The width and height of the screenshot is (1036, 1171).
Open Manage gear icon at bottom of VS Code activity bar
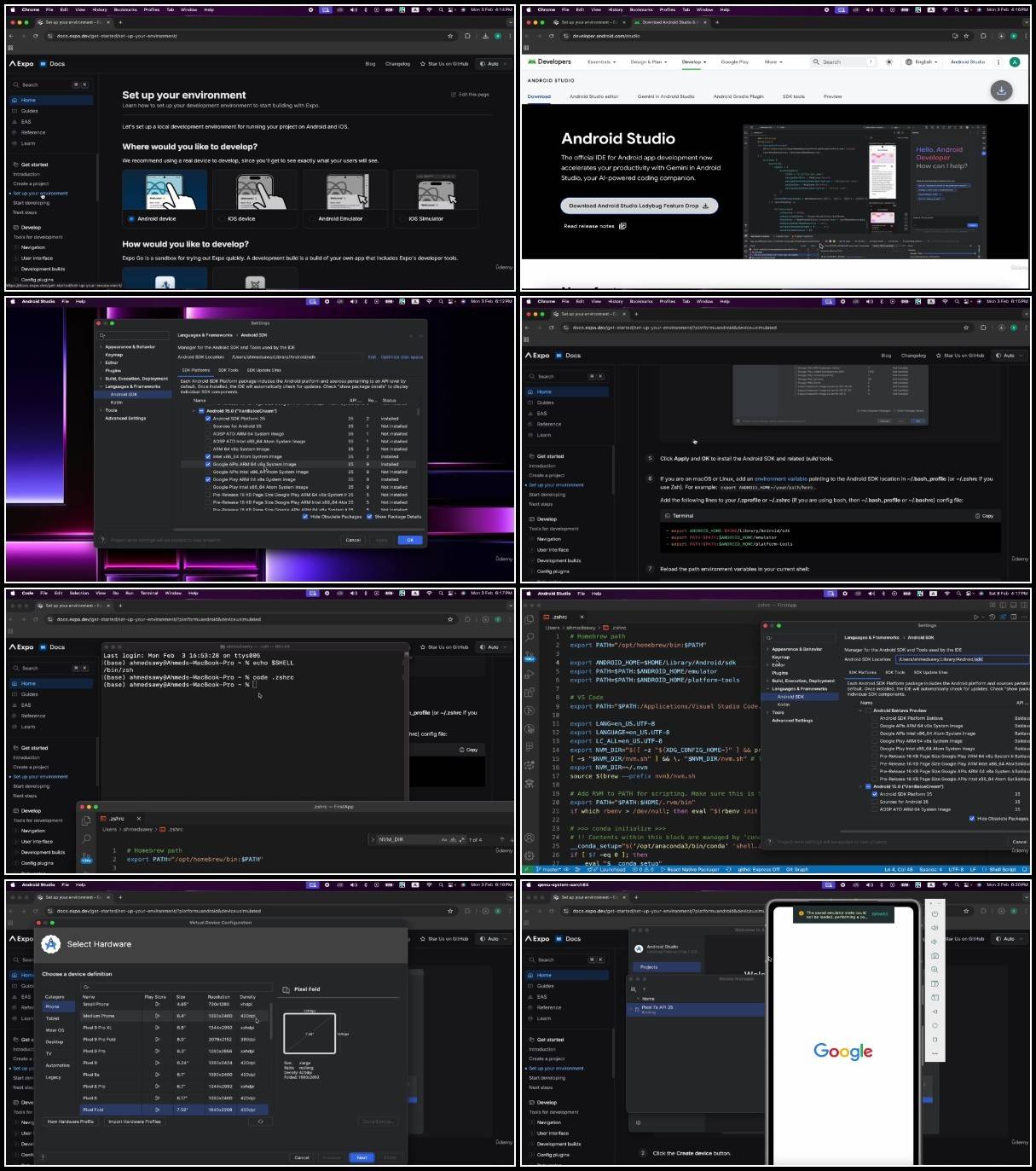(x=530, y=855)
